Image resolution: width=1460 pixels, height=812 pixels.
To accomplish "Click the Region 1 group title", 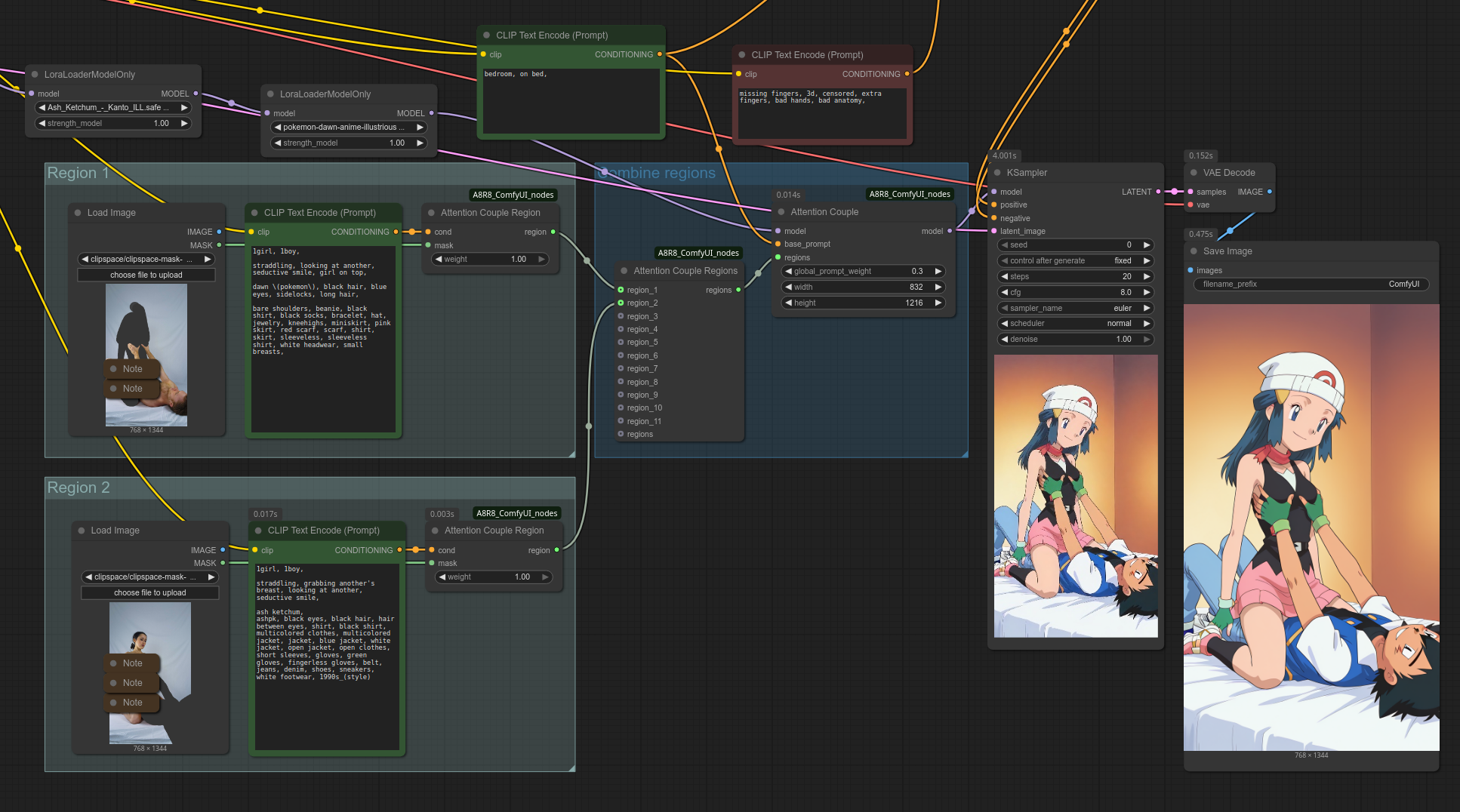I will (x=78, y=173).
